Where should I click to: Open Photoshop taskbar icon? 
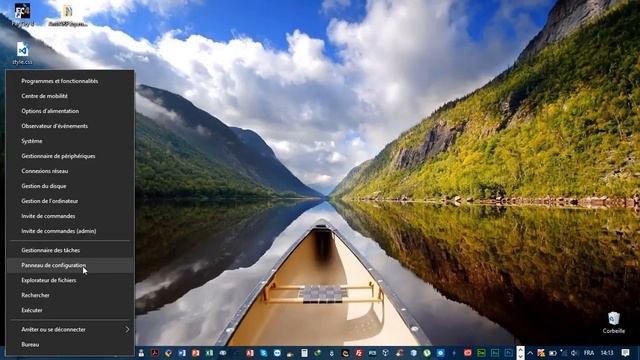pos(509,353)
